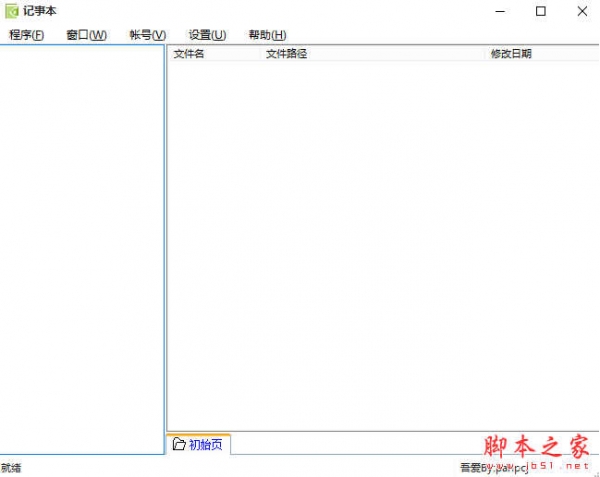Sort list by 文件路径 column header

pos(374,54)
